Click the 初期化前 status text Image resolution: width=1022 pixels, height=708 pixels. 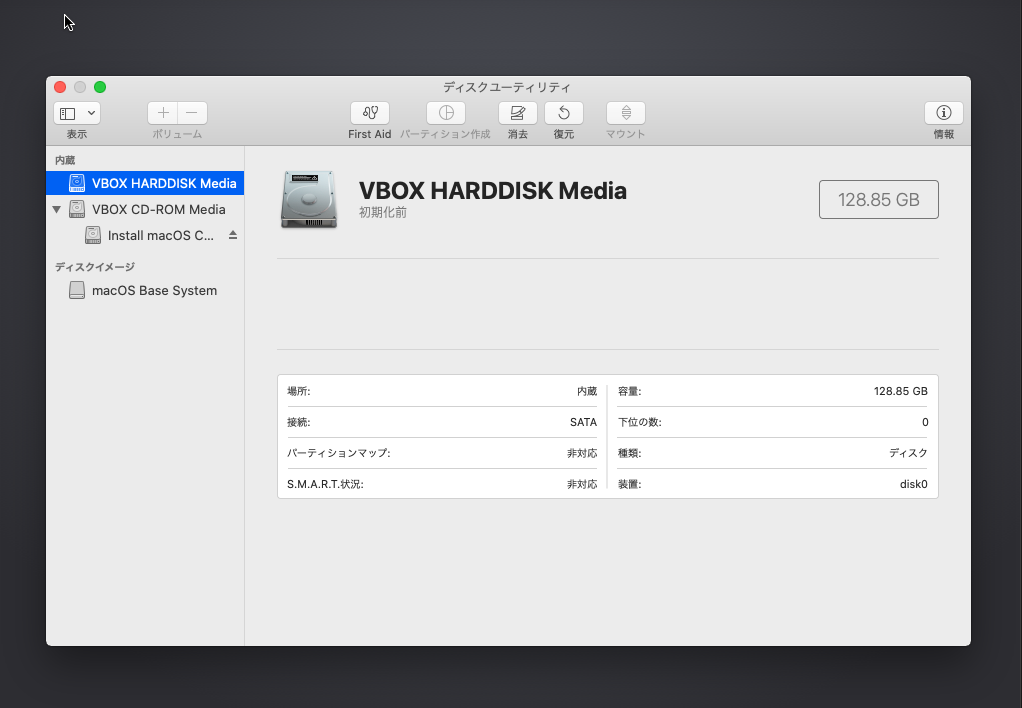point(383,213)
